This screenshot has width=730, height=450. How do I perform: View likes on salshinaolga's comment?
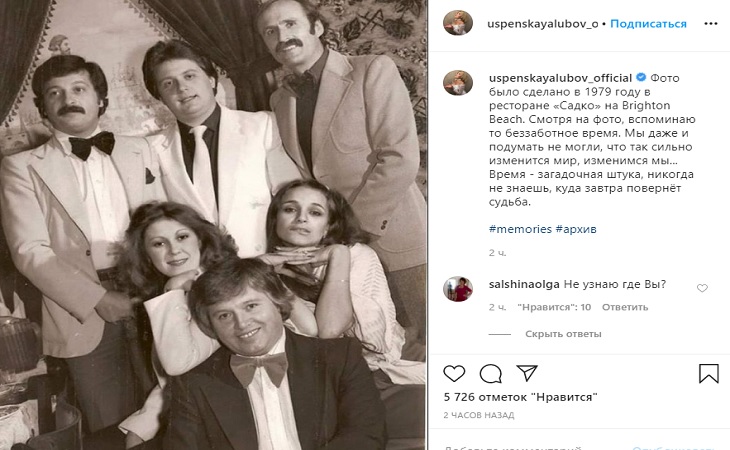[x=555, y=307]
